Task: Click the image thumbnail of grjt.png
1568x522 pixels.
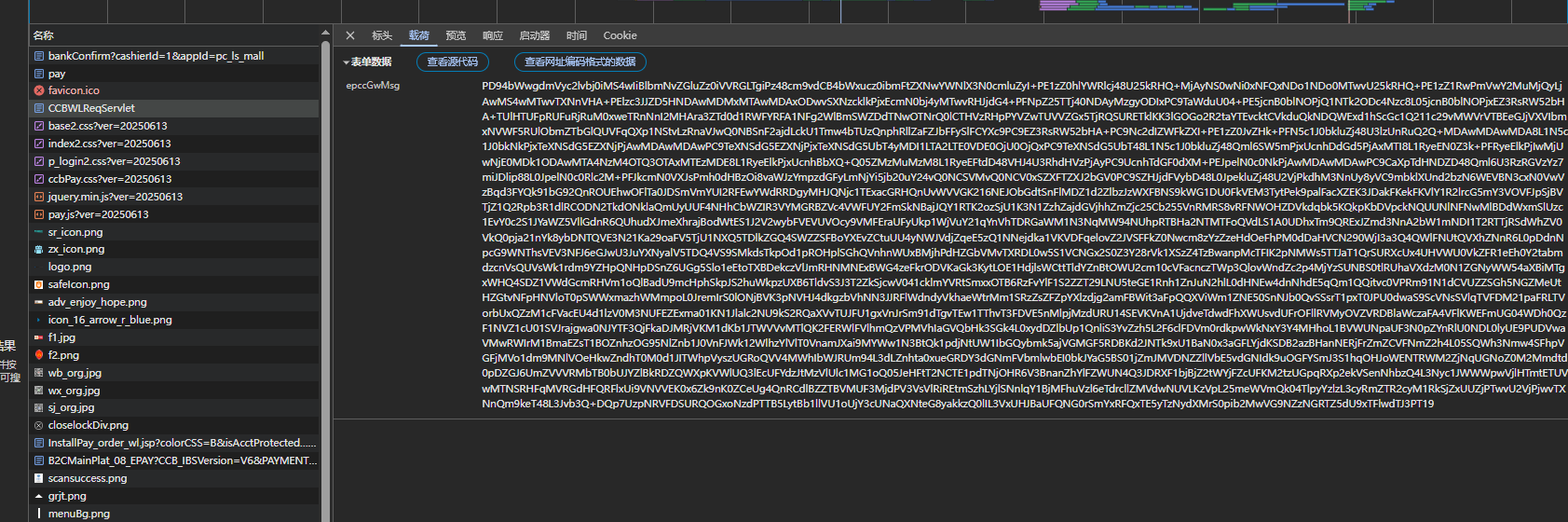Action: click(x=39, y=496)
